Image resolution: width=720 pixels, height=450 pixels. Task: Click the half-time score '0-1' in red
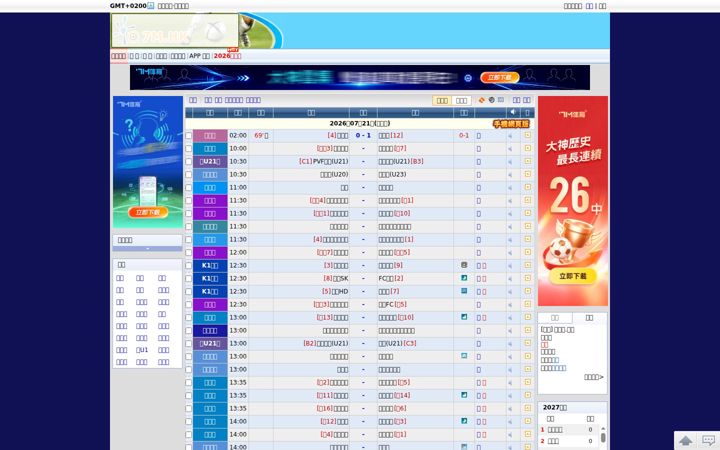pyautogui.click(x=464, y=135)
